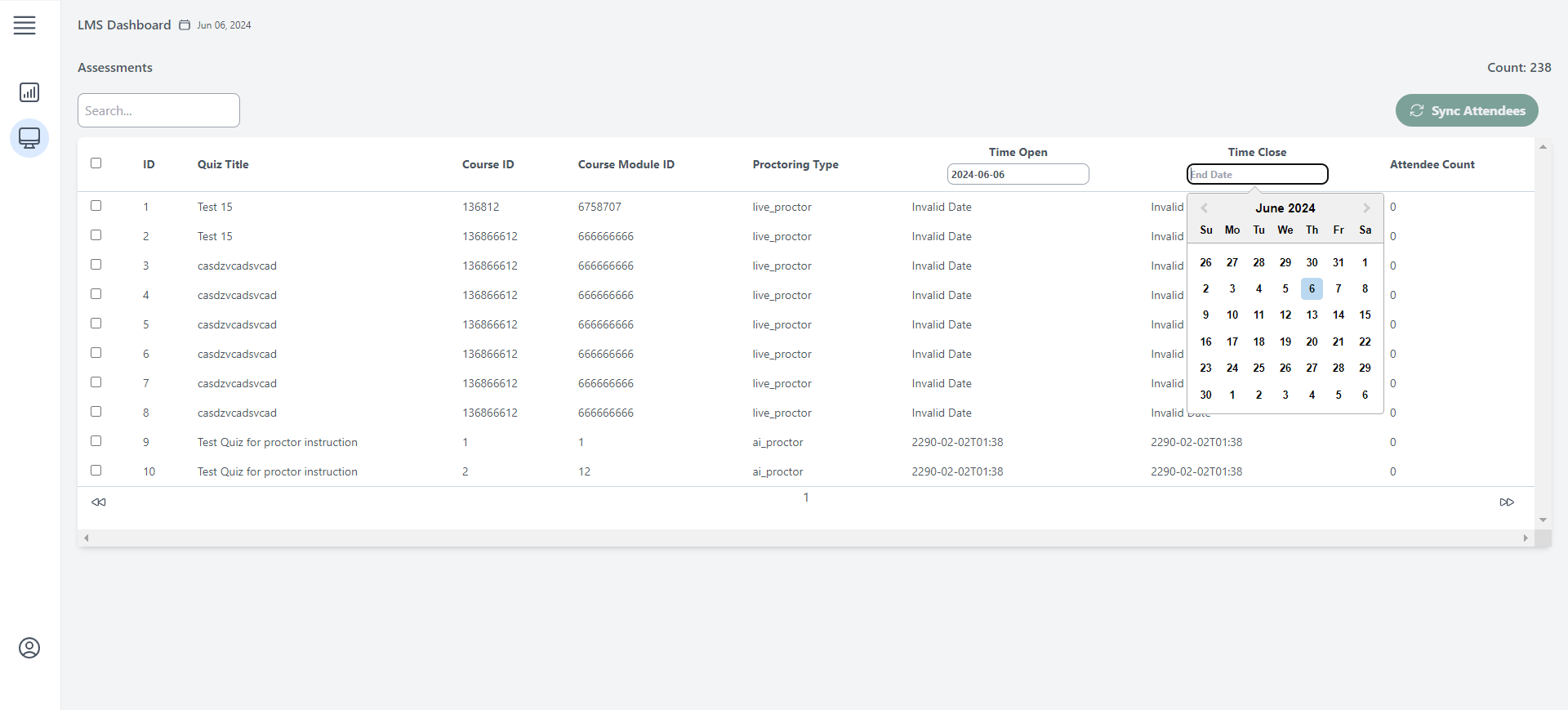Sort by the Quiz Title column header
Viewport: 1568px width, 710px height.
click(223, 164)
